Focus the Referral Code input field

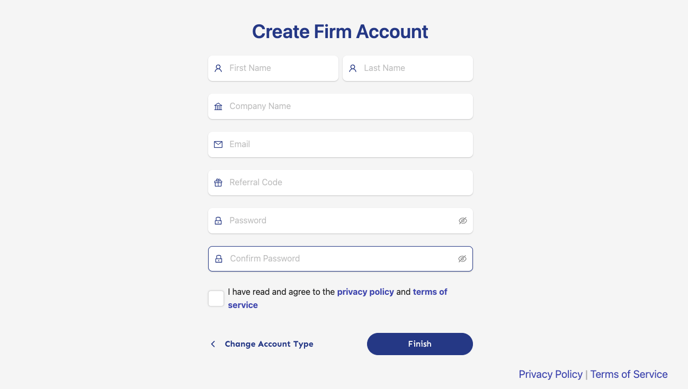(x=340, y=182)
